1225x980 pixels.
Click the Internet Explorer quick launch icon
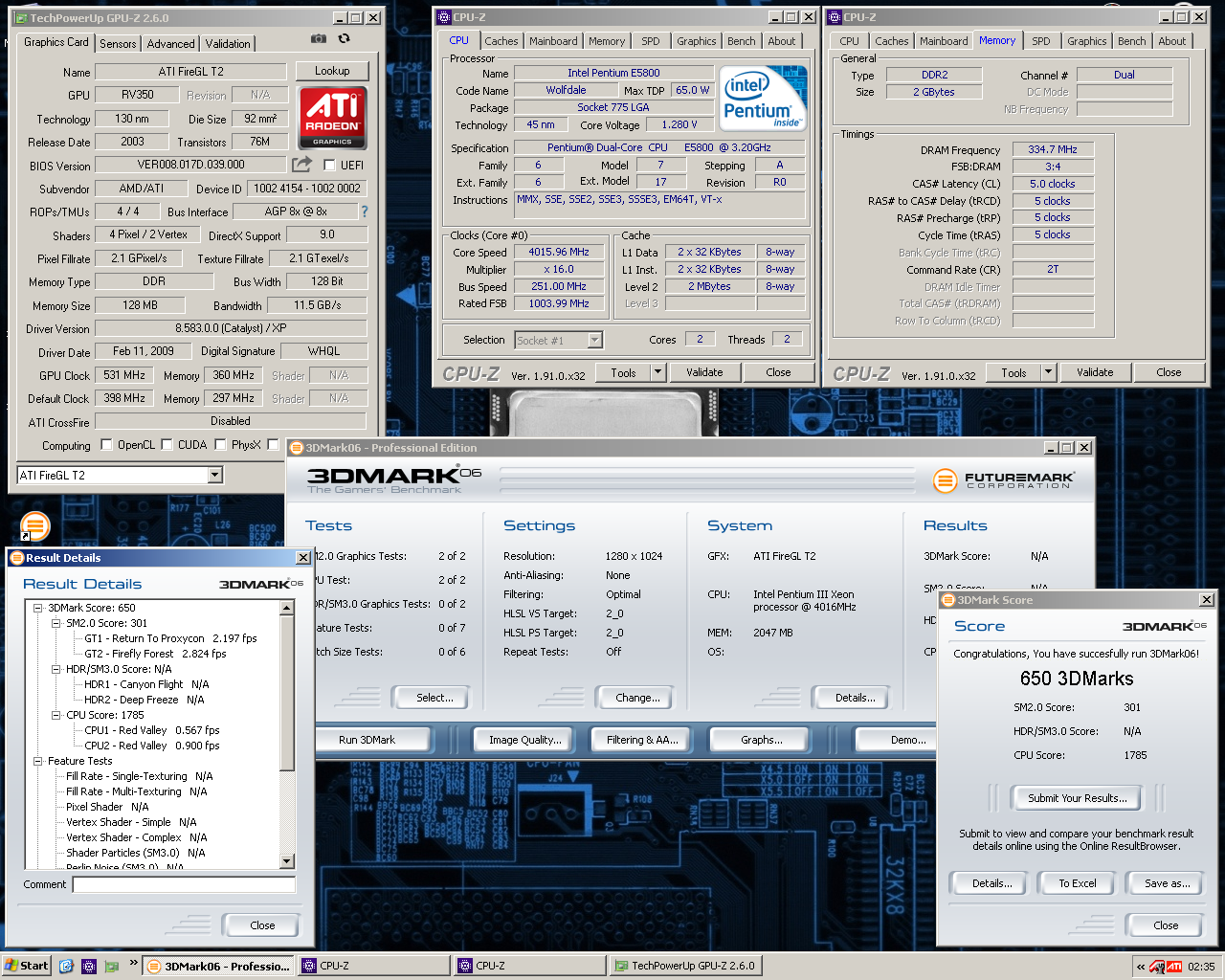tap(66, 966)
